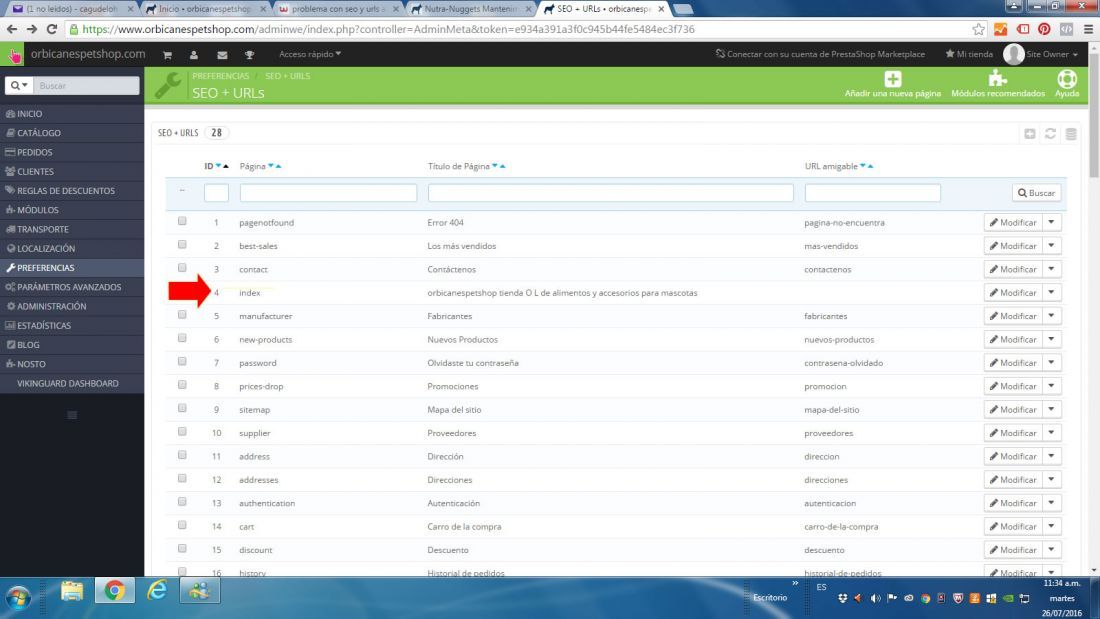Launch Internet Explorer from taskbar
Screen dimensions: 1100x619
(x=157, y=591)
